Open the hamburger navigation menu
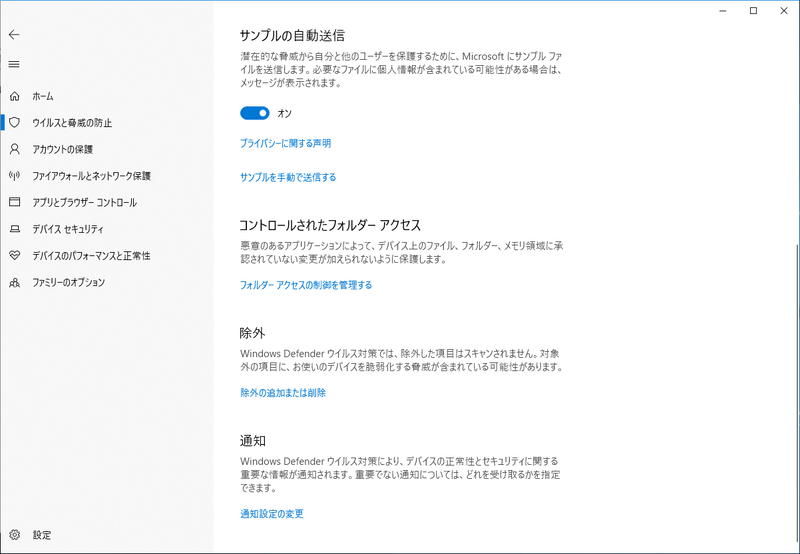Image resolution: width=800 pixels, height=554 pixels. click(14, 64)
